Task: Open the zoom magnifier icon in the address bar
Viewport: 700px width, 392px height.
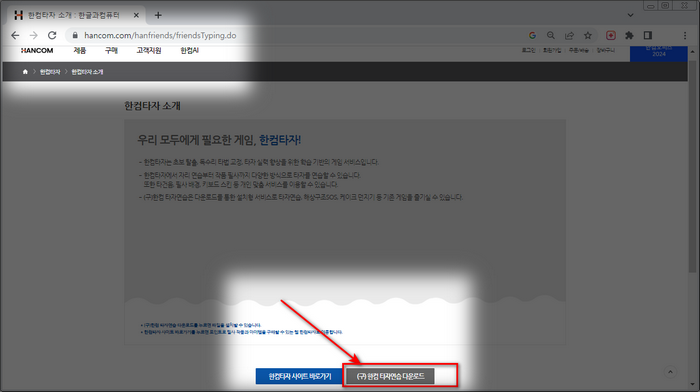Action: (551, 35)
